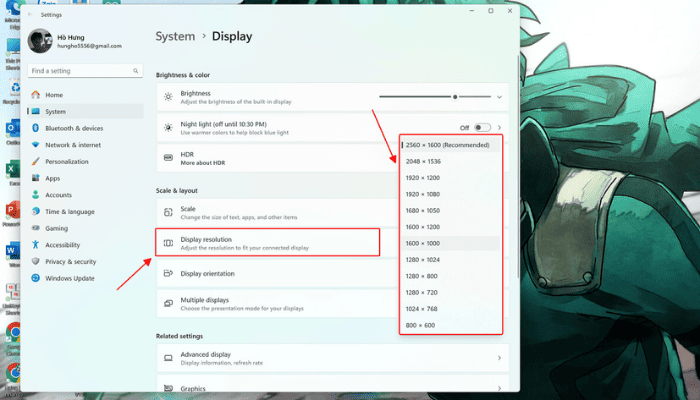Screen dimensions: 700x400
Task: Open Advanced display settings chevron
Action: pos(499,358)
